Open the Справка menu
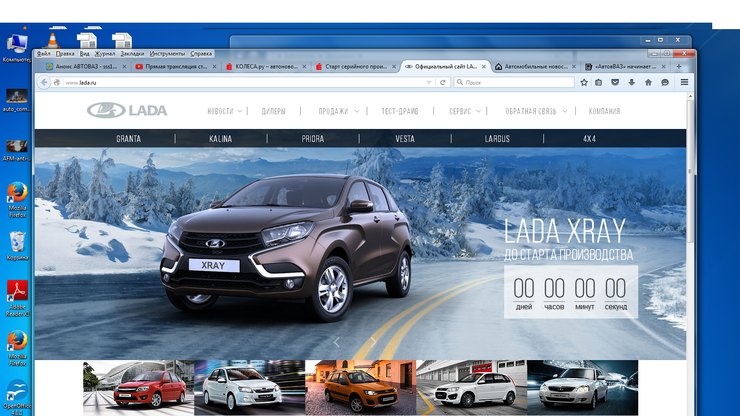The width and height of the screenshot is (740, 416). point(201,53)
